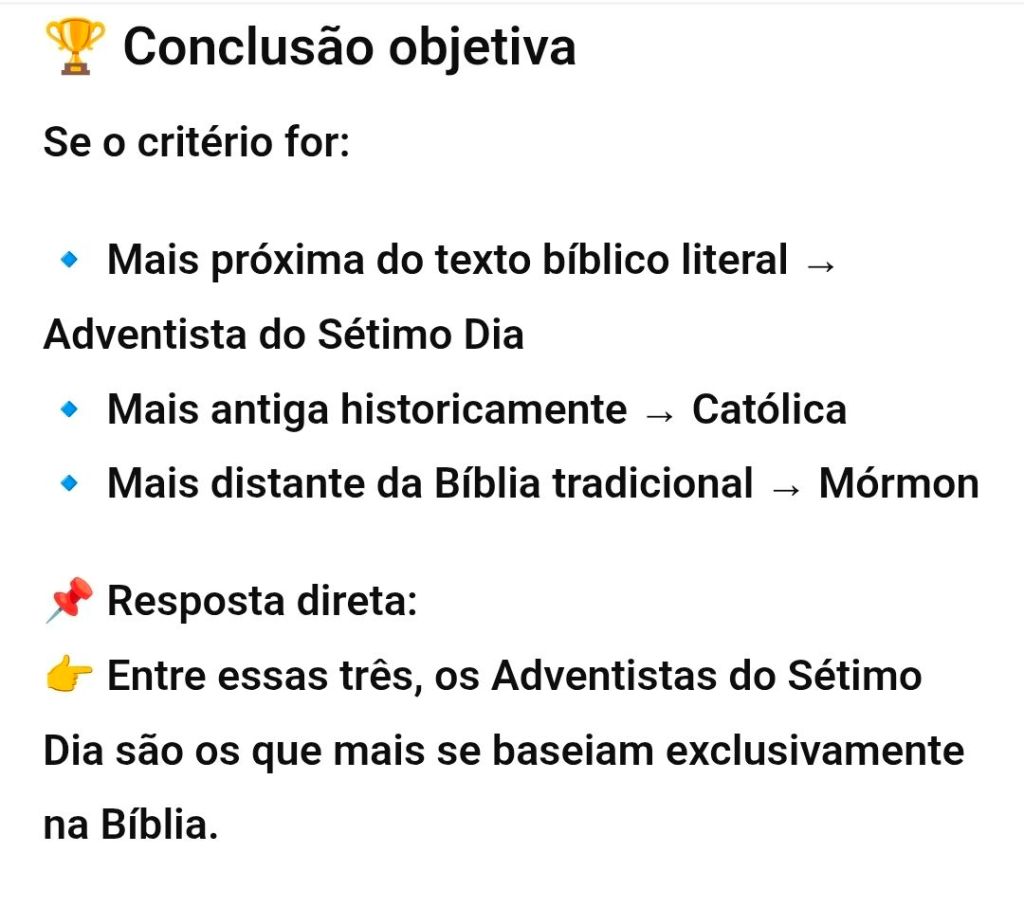Click the line starting "Entre essas três"
This screenshot has height=907, width=1024.
pos(514,677)
